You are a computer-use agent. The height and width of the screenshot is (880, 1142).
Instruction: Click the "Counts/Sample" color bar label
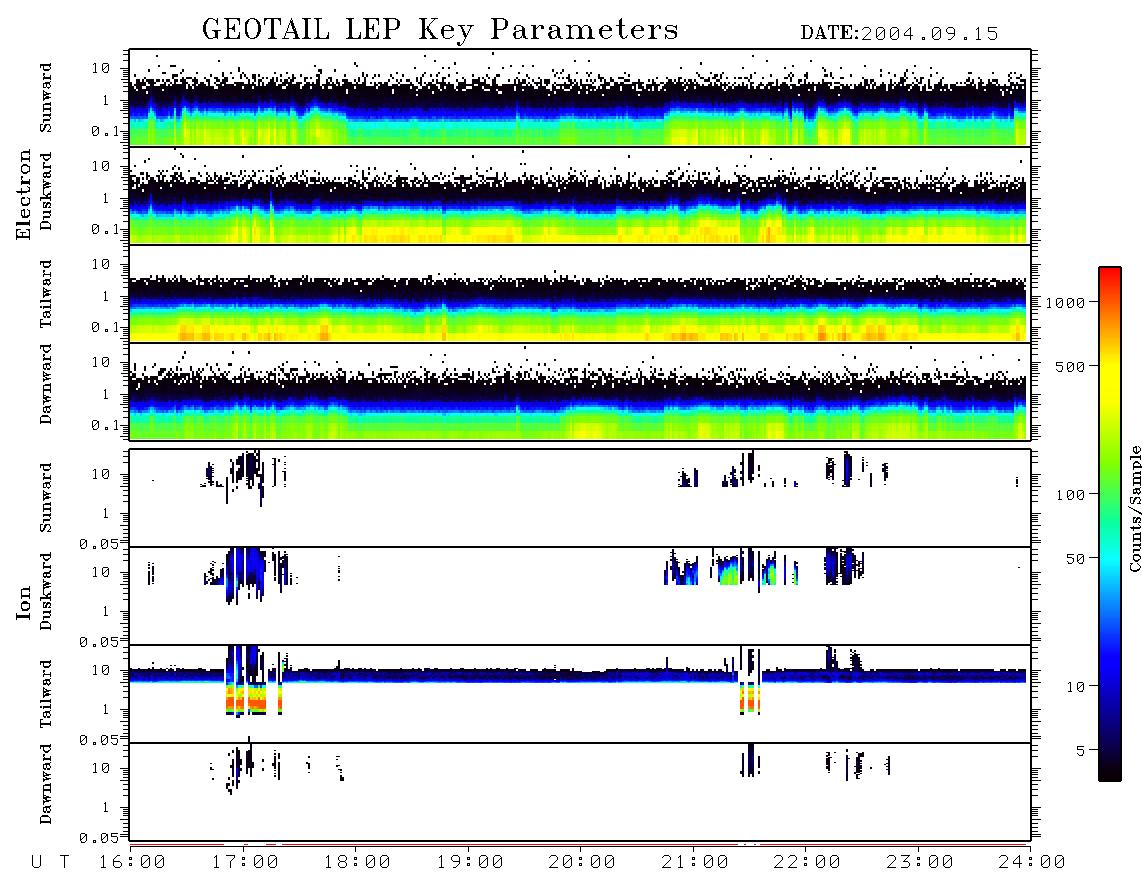tap(1134, 508)
